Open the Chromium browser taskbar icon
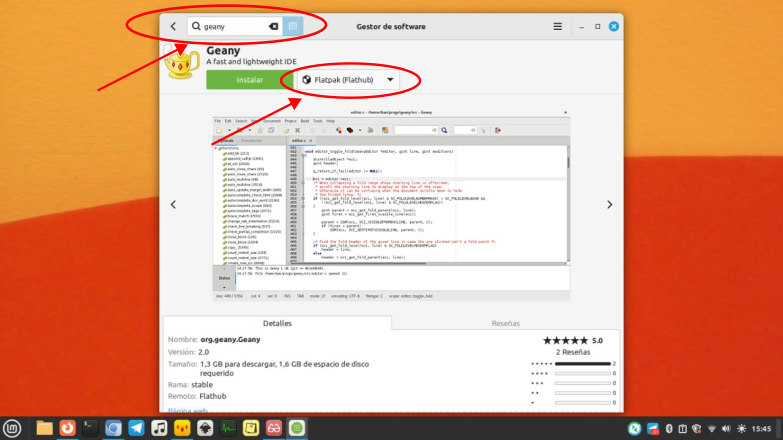The width and height of the screenshot is (783, 440). (113, 428)
